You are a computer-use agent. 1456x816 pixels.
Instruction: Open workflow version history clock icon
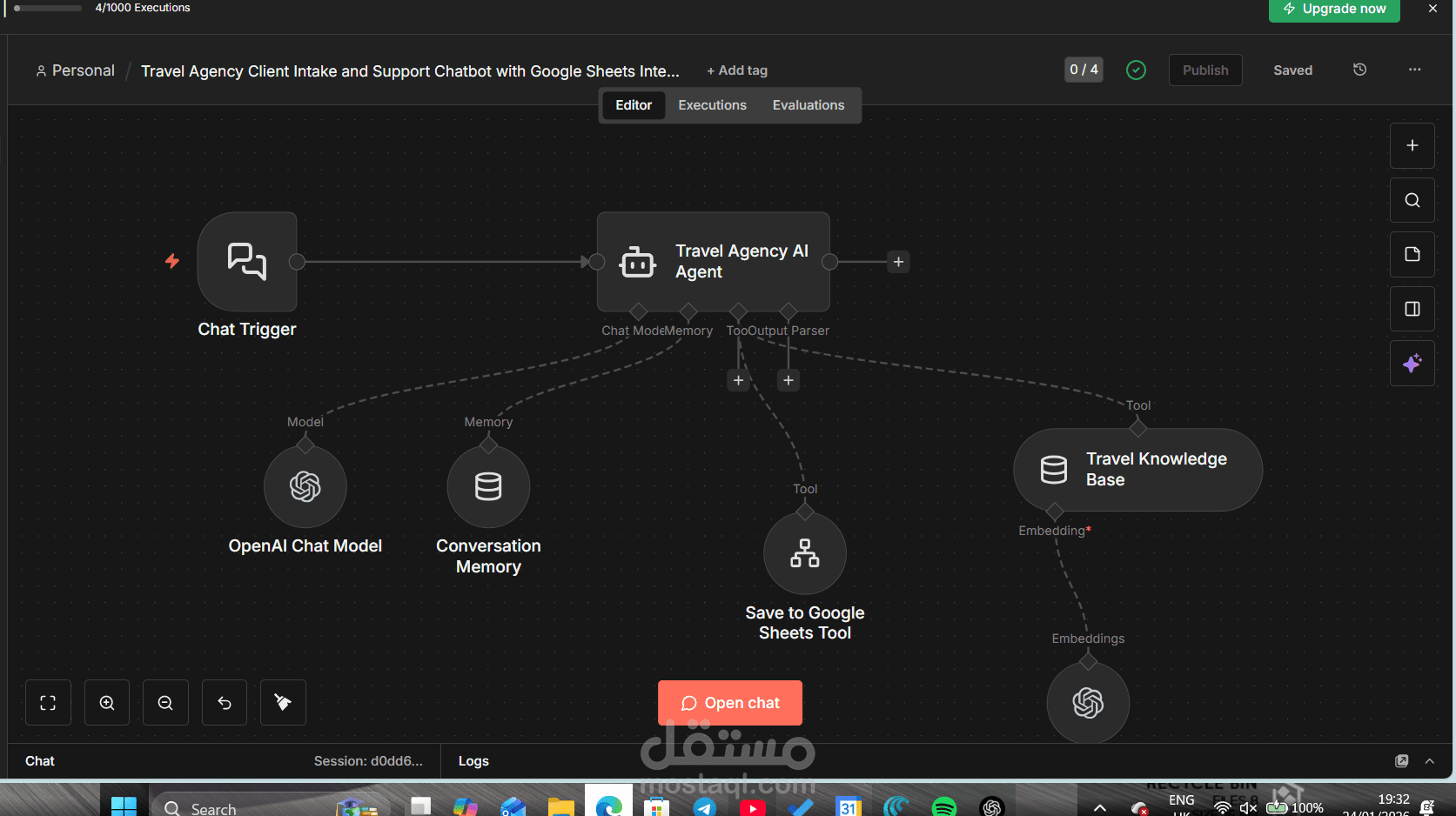pos(1359,70)
